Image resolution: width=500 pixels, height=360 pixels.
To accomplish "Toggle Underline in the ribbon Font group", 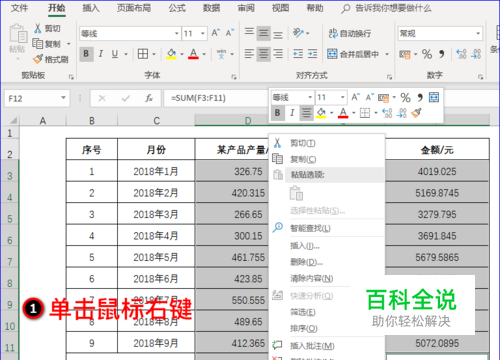I will point(115,54).
